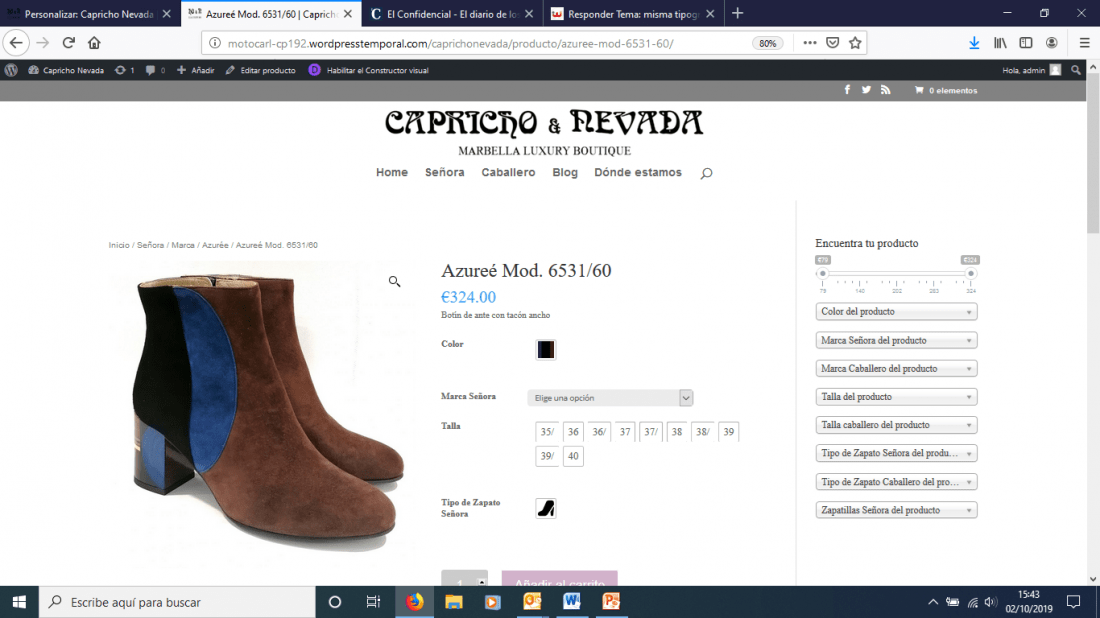Viewport: 1100px width, 618px height.
Task: Select size 40 option
Action: pos(573,456)
